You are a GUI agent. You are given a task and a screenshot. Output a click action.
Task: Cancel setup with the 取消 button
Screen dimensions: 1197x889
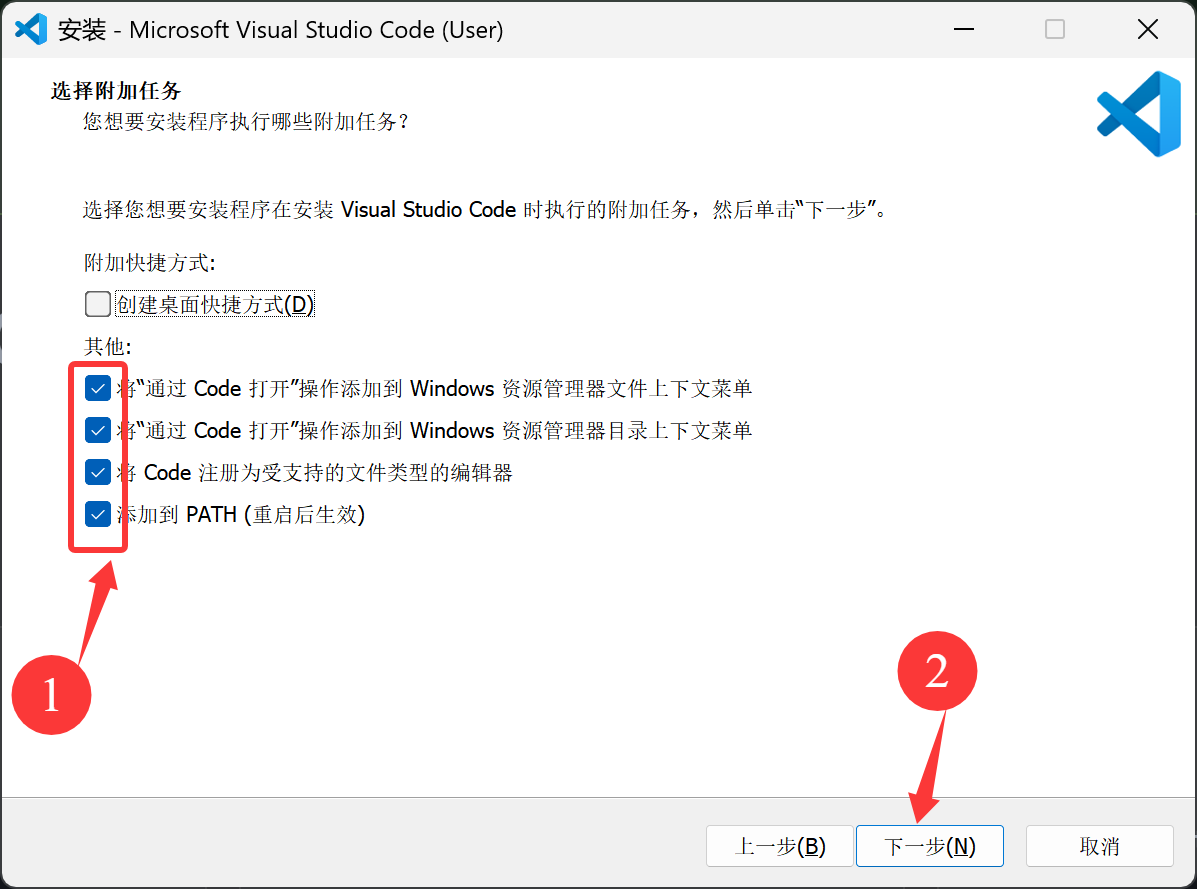[1099, 846]
